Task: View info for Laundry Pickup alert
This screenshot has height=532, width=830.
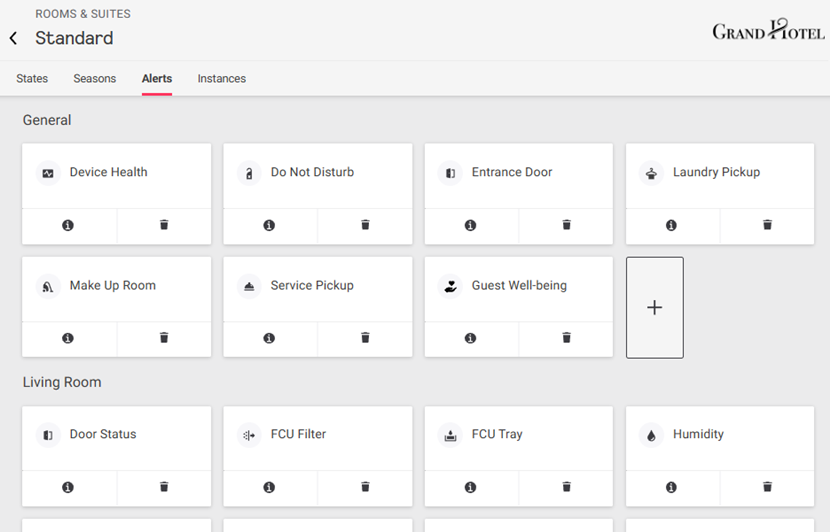Action: [x=671, y=225]
